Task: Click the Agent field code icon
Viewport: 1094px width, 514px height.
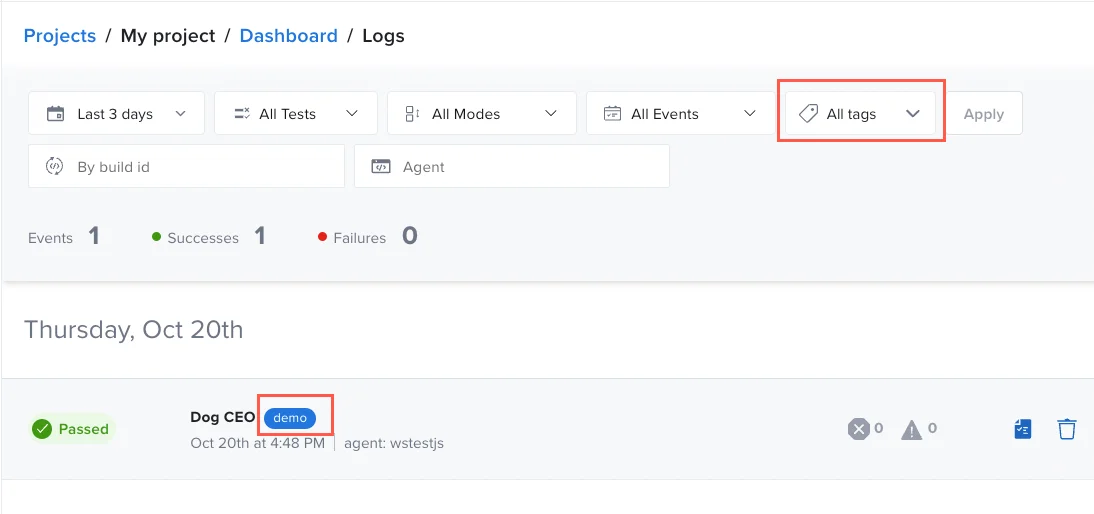Action: pyautogui.click(x=381, y=167)
